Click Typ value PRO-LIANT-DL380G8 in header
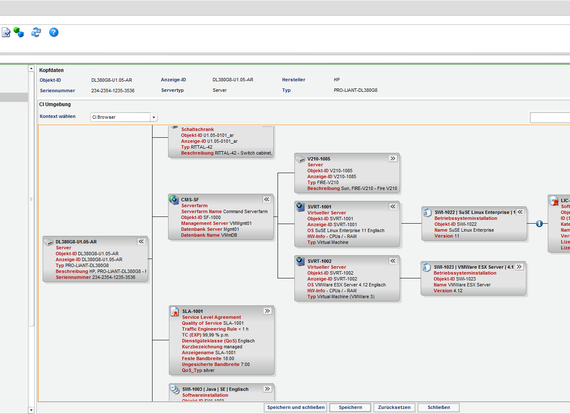Image resolution: width=570 pixels, height=414 pixels. (x=355, y=90)
